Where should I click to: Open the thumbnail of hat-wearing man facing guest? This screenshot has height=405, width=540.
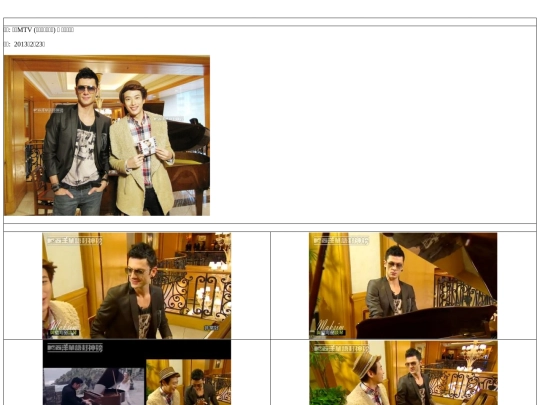pyautogui.click(x=403, y=373)
